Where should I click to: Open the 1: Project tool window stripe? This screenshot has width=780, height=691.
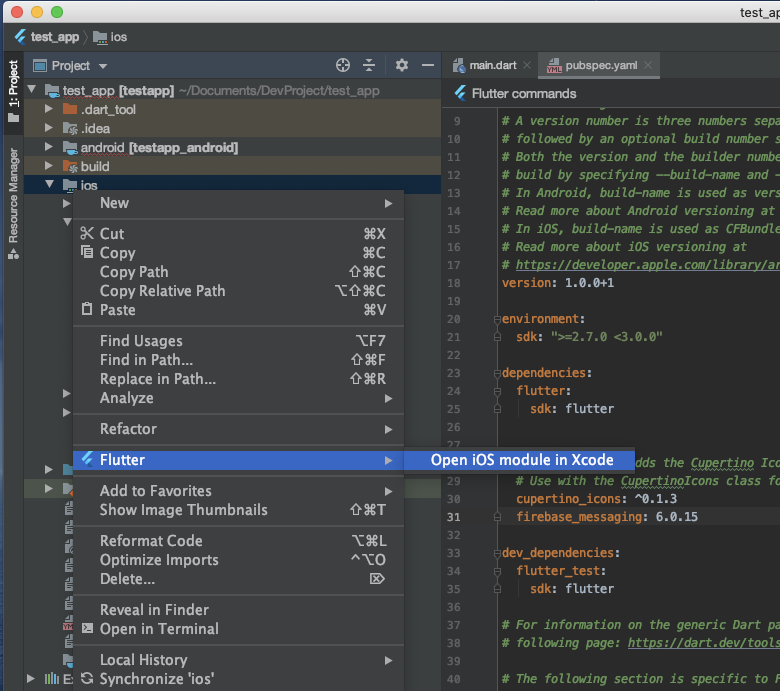[x=13, y=92]
